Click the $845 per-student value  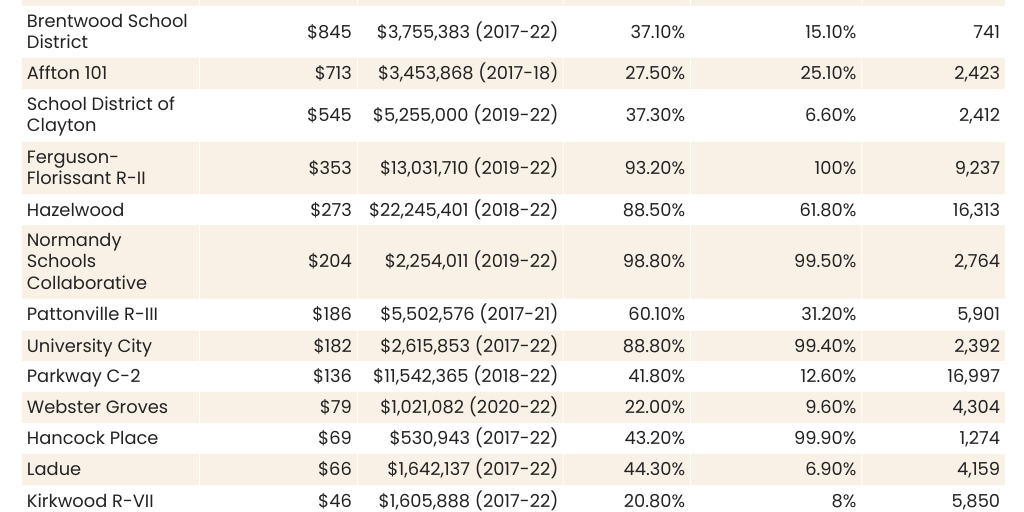point(329,32)
